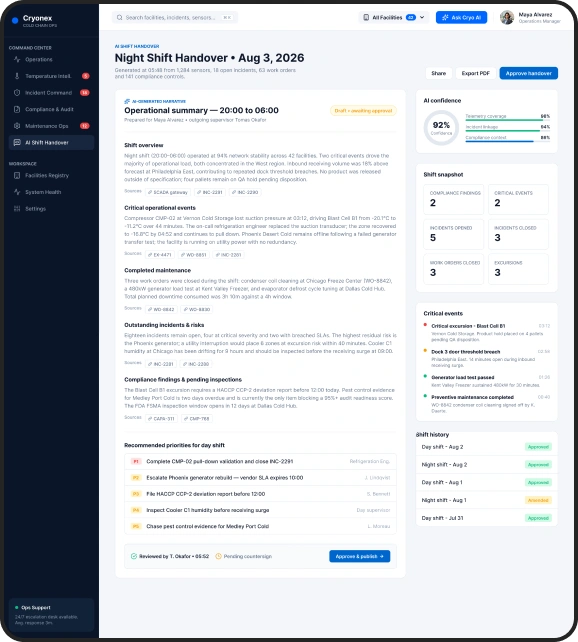Click the red dot beside Critical excursion event
This screenshot has height=642, width=578.
tap(425, 325)
